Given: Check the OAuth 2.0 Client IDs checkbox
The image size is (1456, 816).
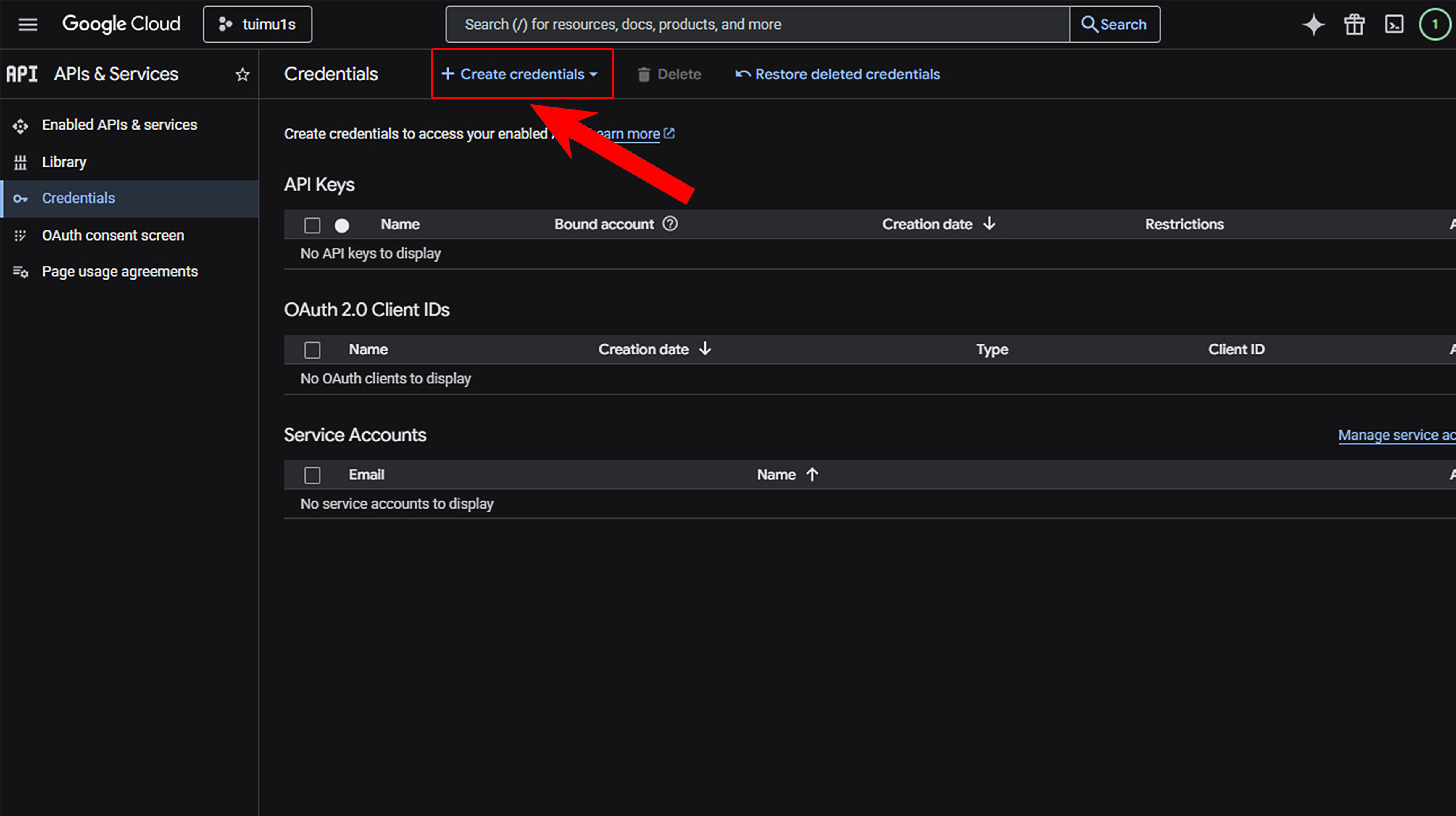Looking at the screenshot, I should tap(312, 350).
